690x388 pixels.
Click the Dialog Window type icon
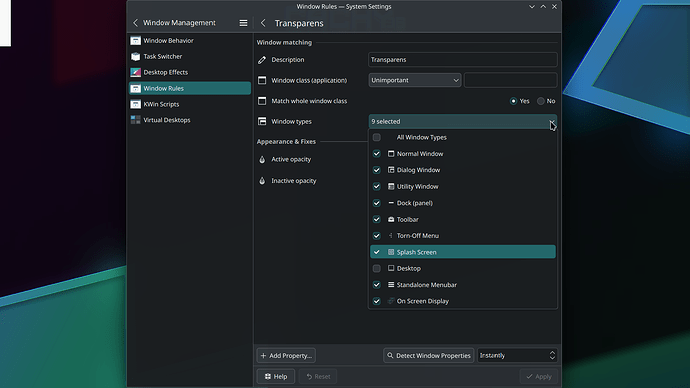(x=391, y=170)
